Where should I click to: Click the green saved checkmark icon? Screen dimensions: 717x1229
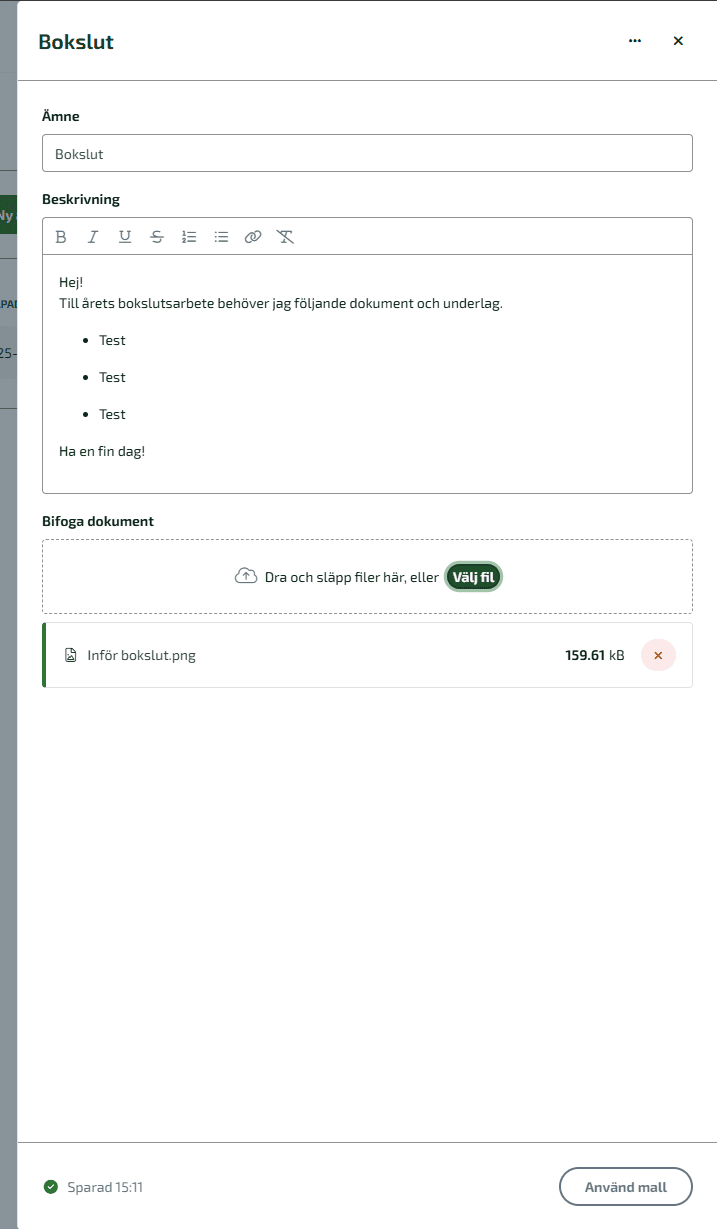click(x=51, y=1187)
